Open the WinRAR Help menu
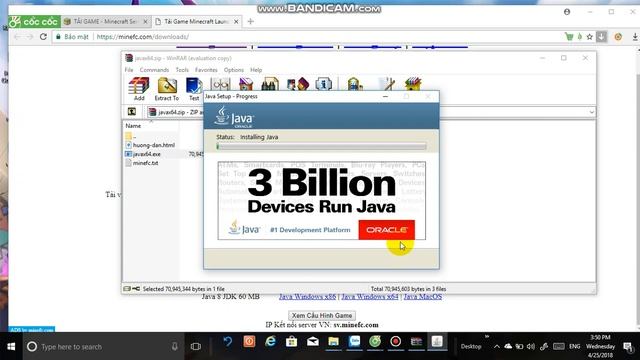The width and height of the screenshot is (640, 360). [256, 70]
